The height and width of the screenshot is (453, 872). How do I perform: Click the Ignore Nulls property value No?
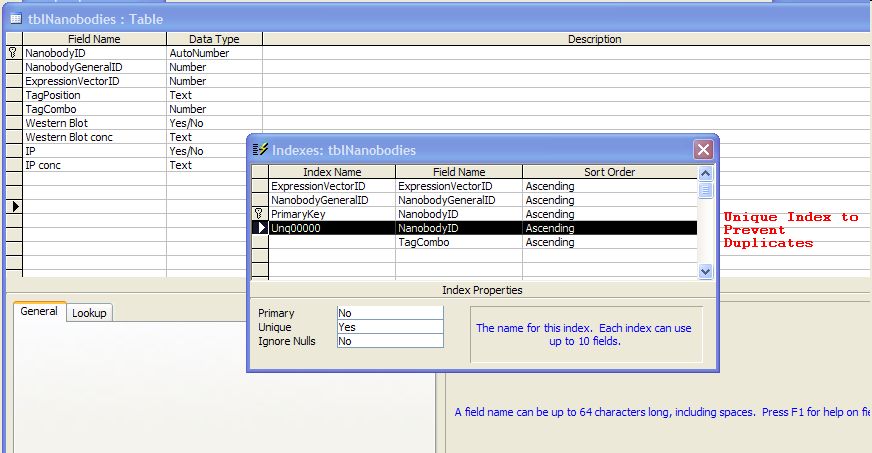[x=390, y=341]
